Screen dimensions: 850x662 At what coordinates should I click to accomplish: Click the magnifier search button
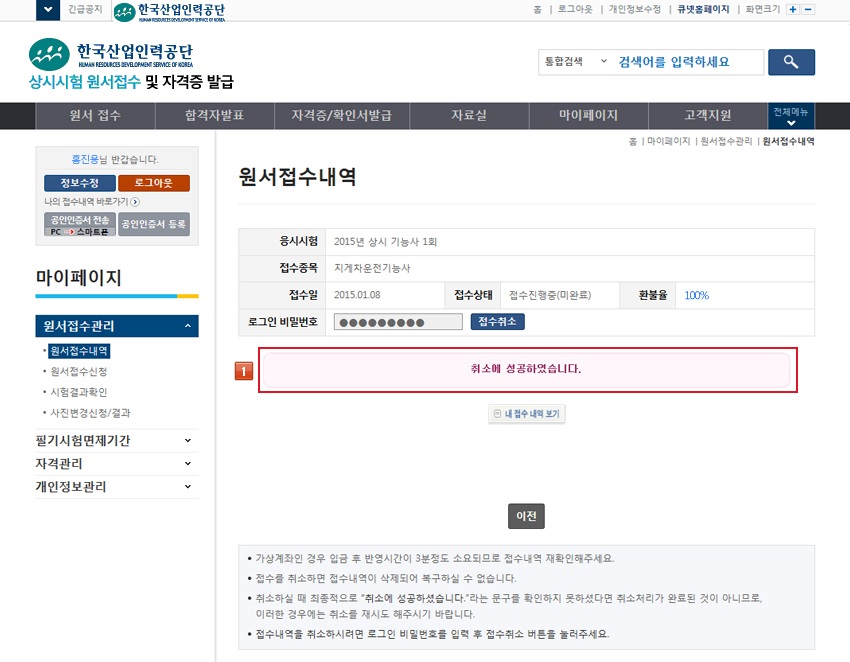coord(791,62)
